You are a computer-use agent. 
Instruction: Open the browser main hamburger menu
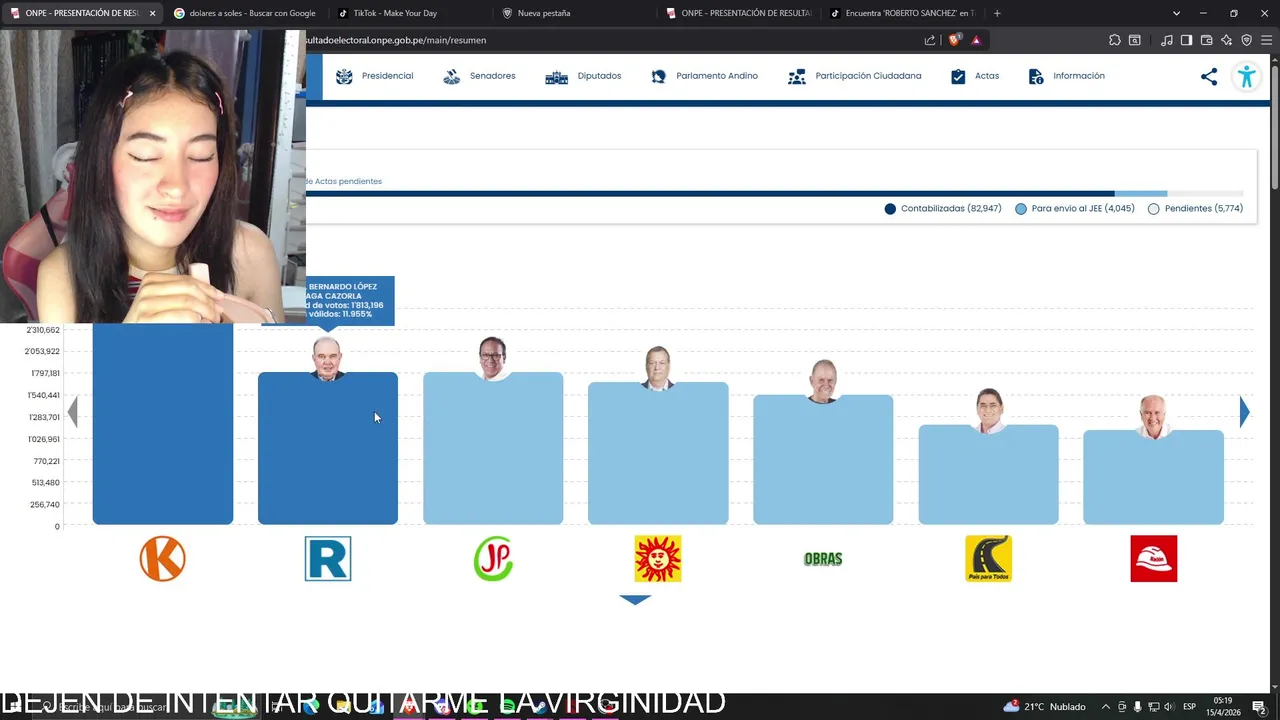(x=1266, y=40)
